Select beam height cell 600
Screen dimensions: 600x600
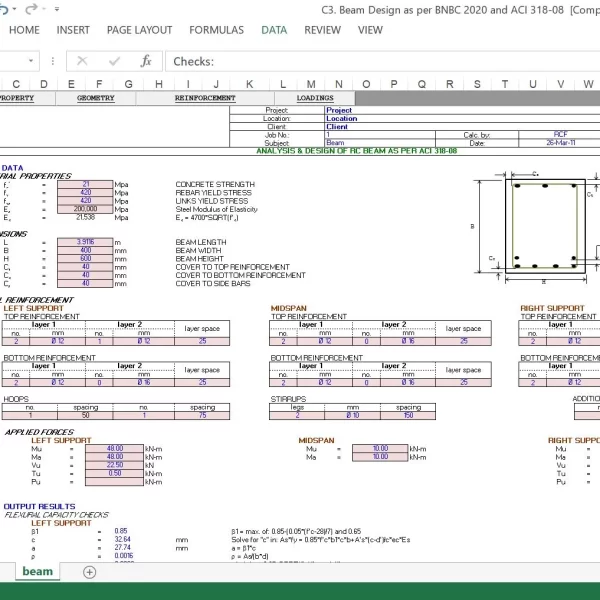coord(85,259)
